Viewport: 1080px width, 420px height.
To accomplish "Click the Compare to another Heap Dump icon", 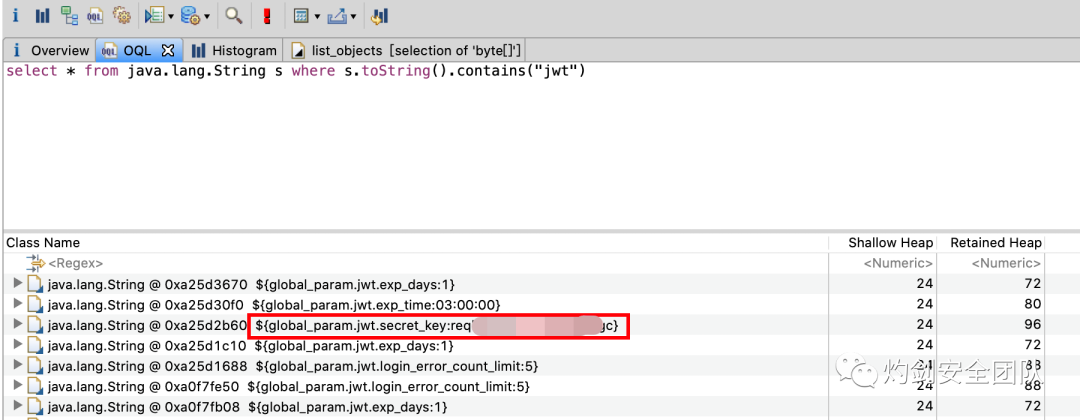I will pos(380,15).
